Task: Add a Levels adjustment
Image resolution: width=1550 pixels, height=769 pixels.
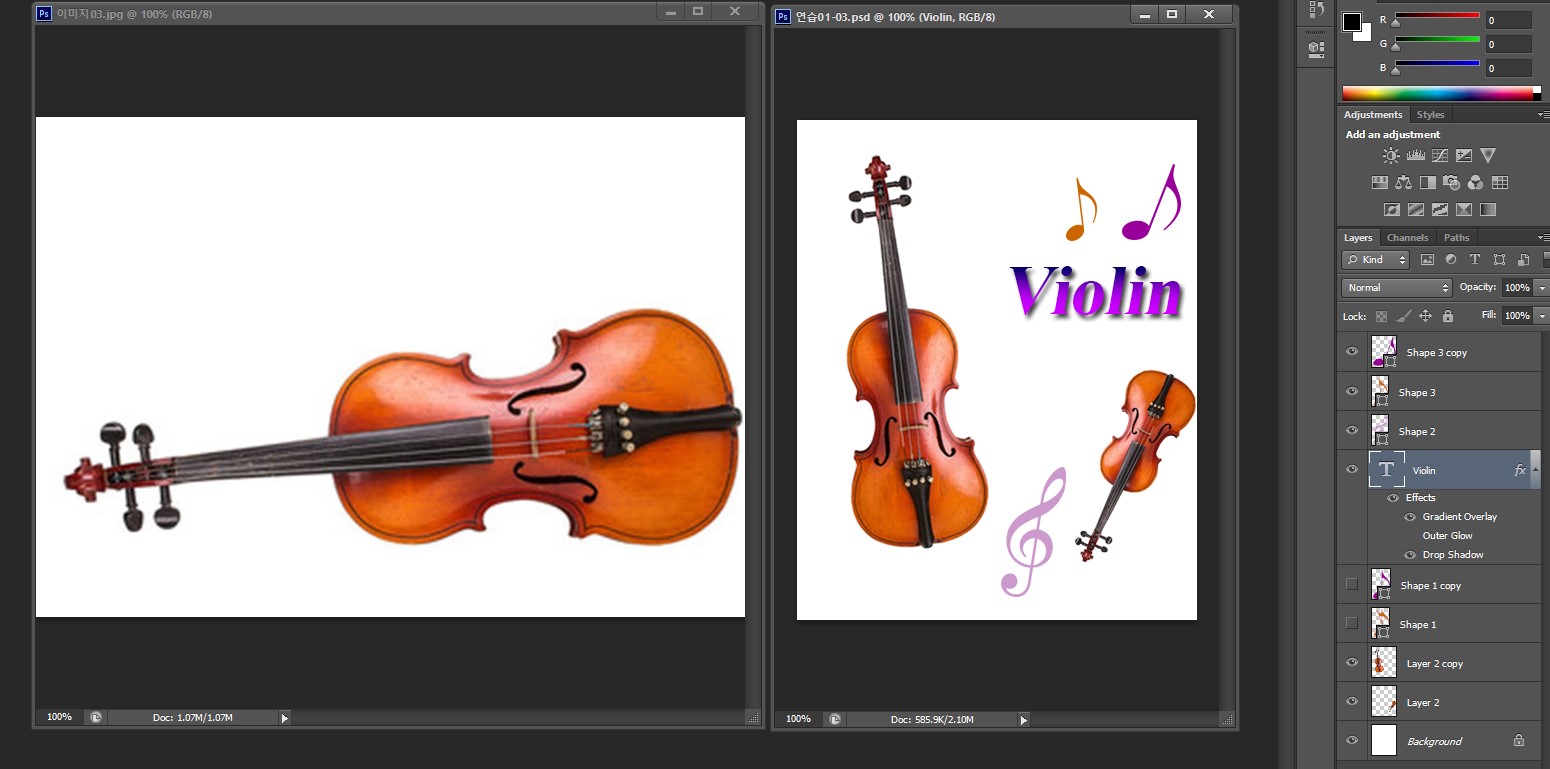Action: click(1415, 155)
